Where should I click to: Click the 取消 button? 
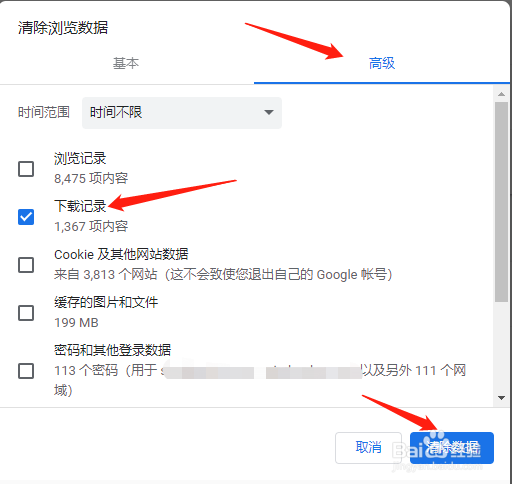click(x=368, y=448)
